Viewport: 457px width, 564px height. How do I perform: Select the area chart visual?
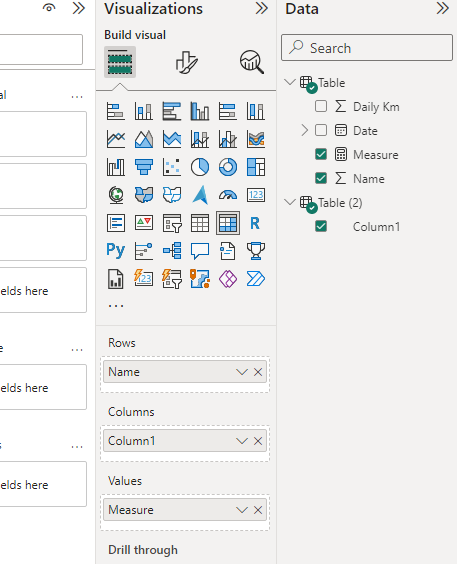point(144,139)
